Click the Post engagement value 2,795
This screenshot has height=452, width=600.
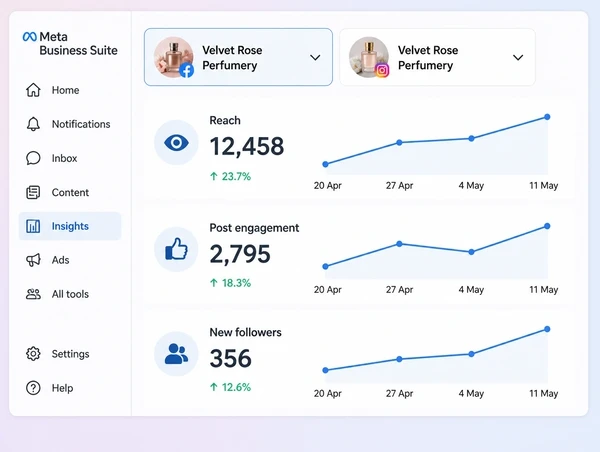click(240, 254)
